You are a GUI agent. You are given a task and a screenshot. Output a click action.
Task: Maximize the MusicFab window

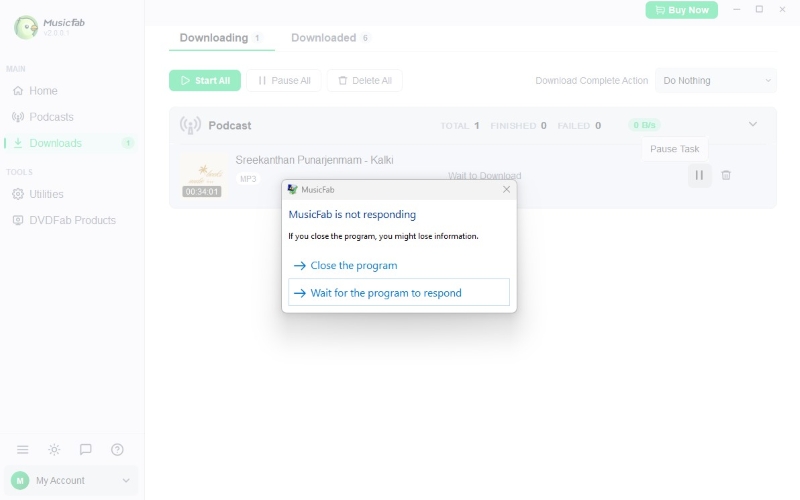point(759,10)
